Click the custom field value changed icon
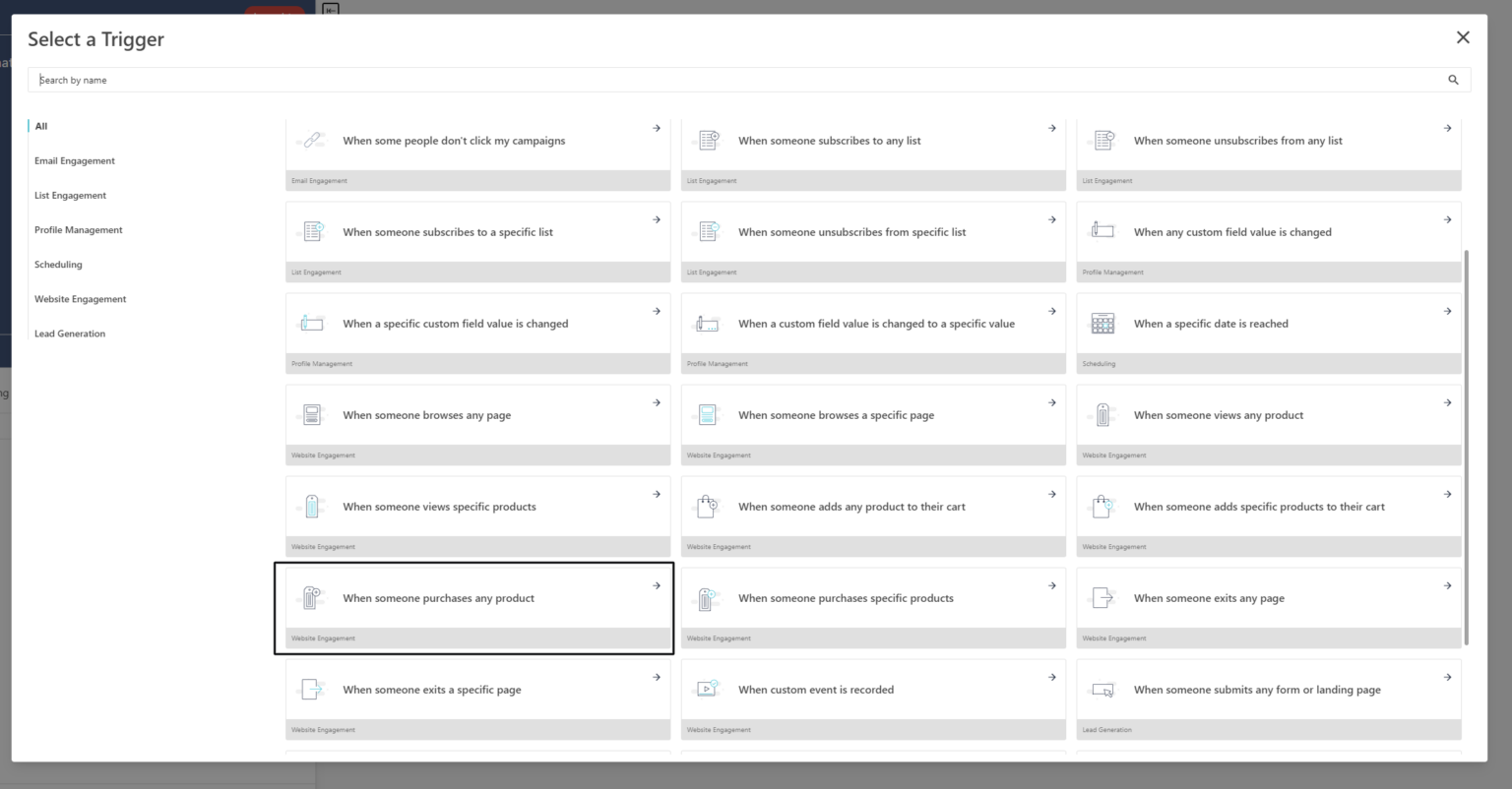 [1102, 230]
